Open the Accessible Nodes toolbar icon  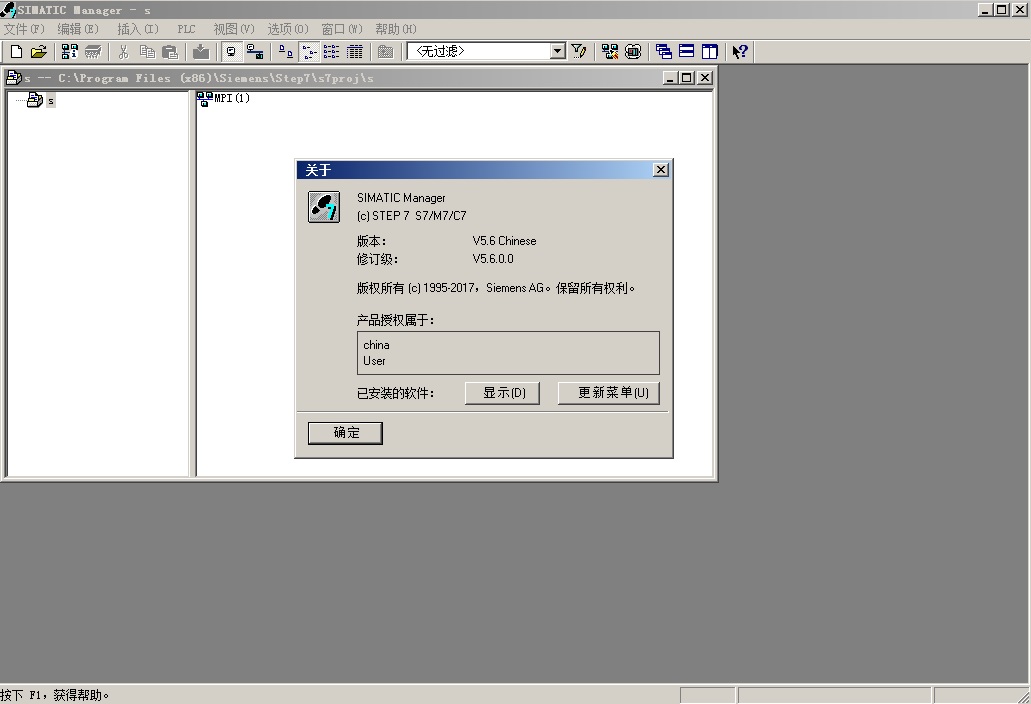click(x=69, y=51)
